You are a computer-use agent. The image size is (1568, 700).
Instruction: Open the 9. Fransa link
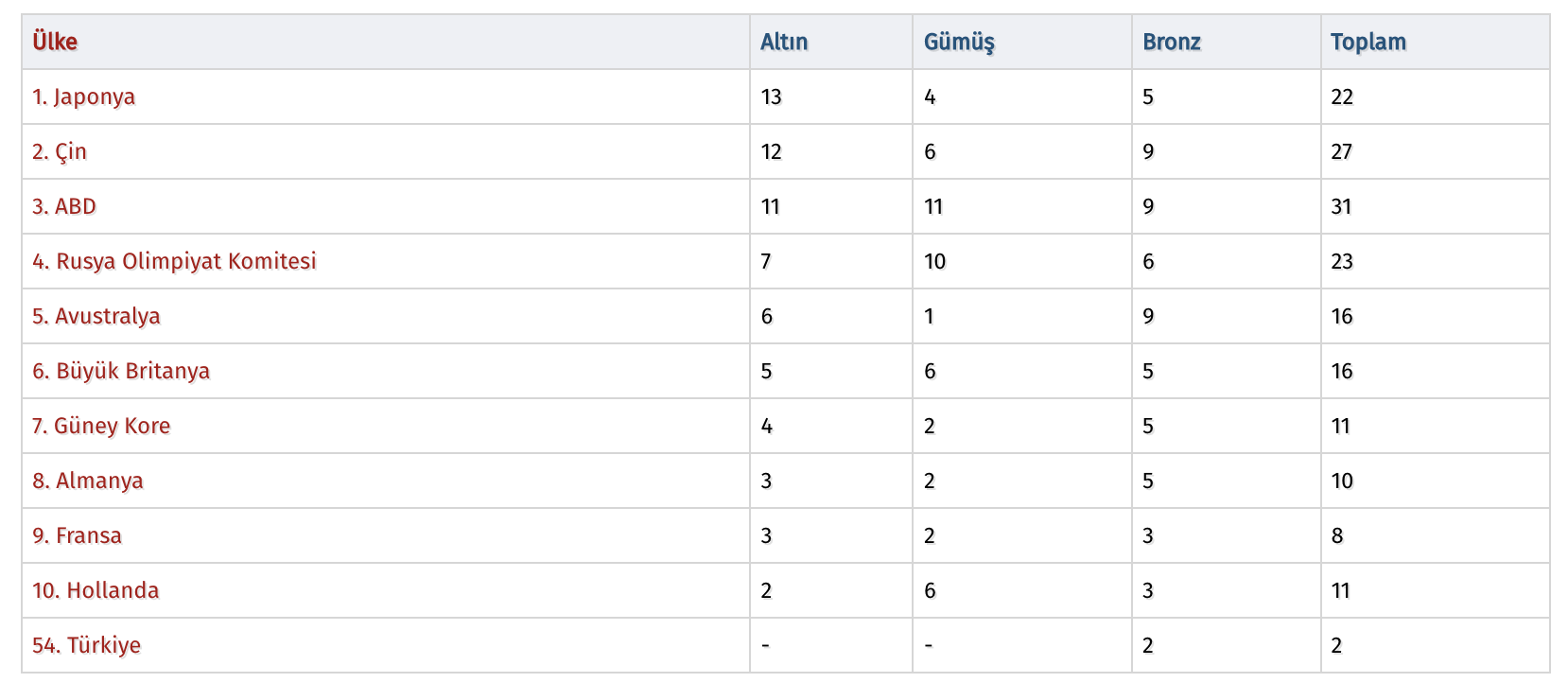click(77, 535)
